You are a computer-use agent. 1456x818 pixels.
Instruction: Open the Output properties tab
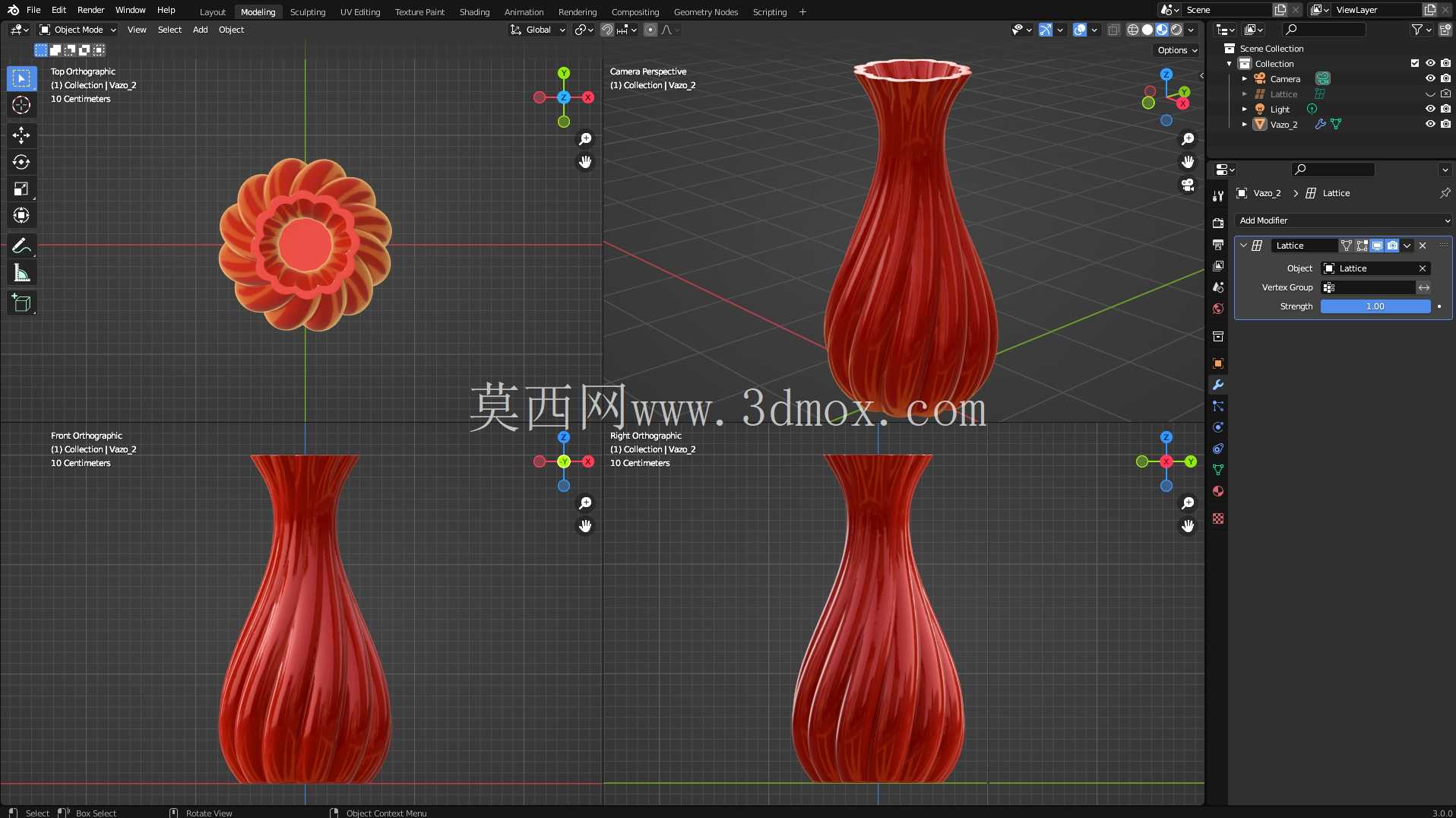point(1218,245)
